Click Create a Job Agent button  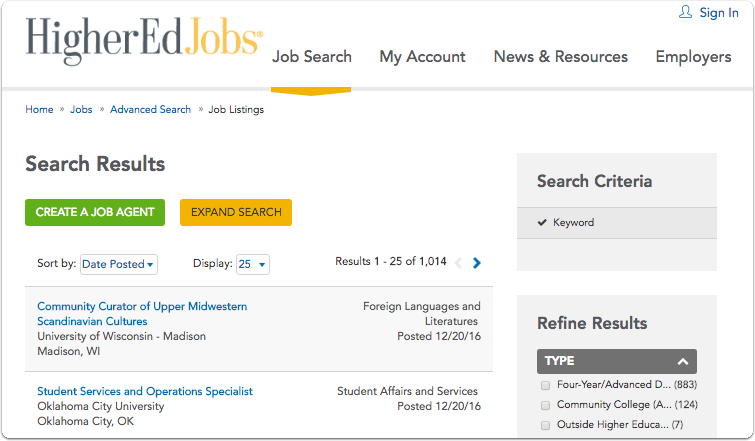click(x=95, y=212)
